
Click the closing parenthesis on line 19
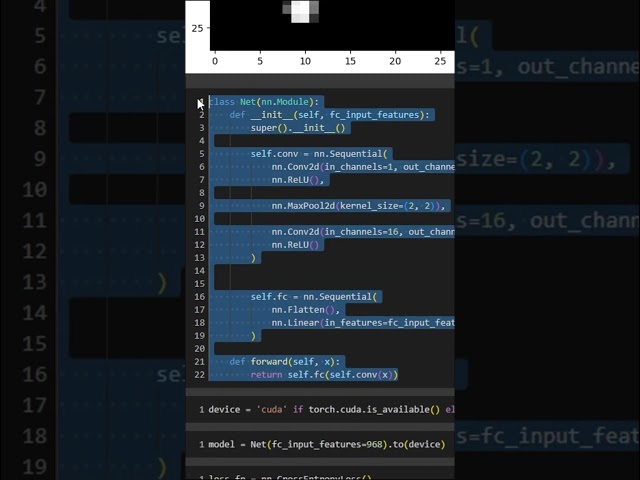tap(253, 336)
